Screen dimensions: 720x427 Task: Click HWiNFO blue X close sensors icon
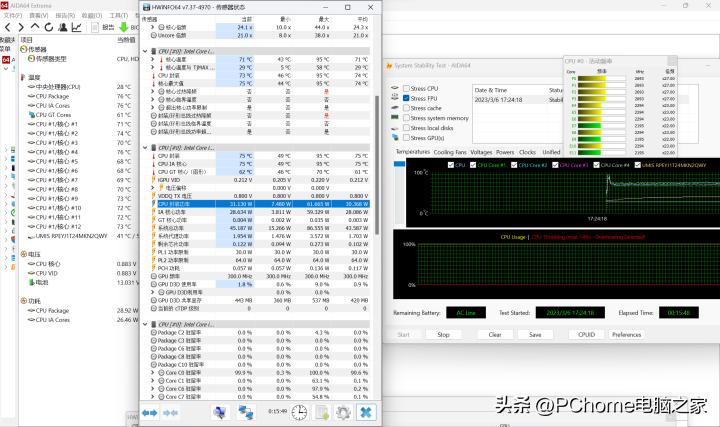point(366,412)
